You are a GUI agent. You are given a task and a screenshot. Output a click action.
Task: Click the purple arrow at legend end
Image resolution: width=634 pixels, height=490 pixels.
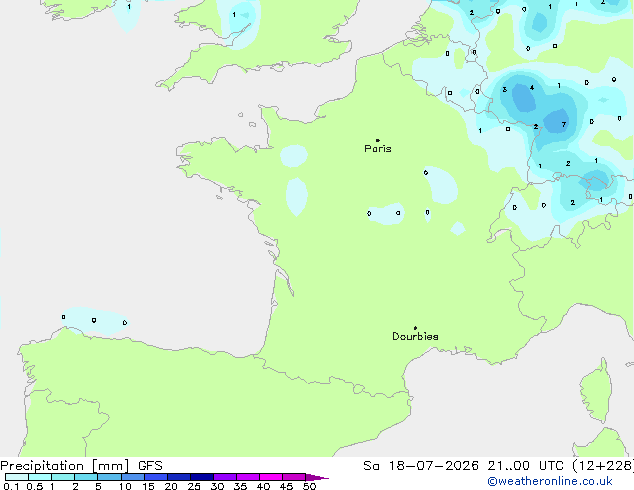point(317,477)
